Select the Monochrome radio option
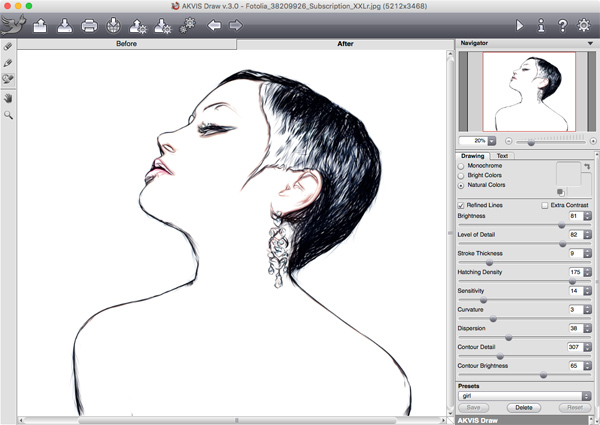The height and width of the screenshot is (425, 600). coord(462,166)
